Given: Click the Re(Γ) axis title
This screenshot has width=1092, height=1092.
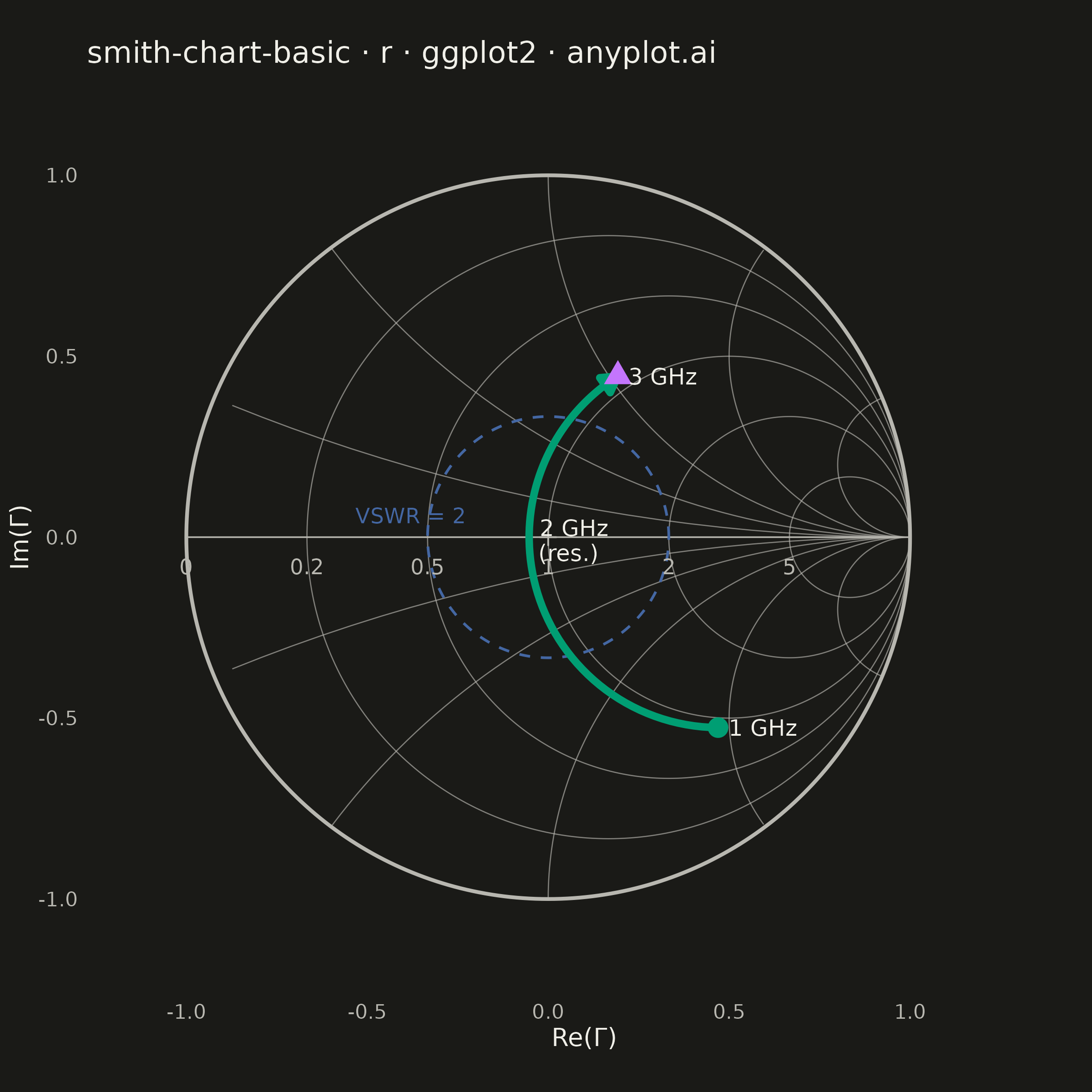Looking at the screenshot, I should (x=584, y=1038).
